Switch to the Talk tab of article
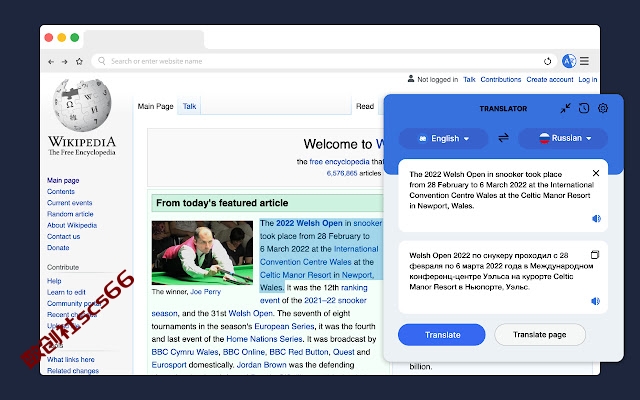Screen dimensions: 640x400 (189, 106)
